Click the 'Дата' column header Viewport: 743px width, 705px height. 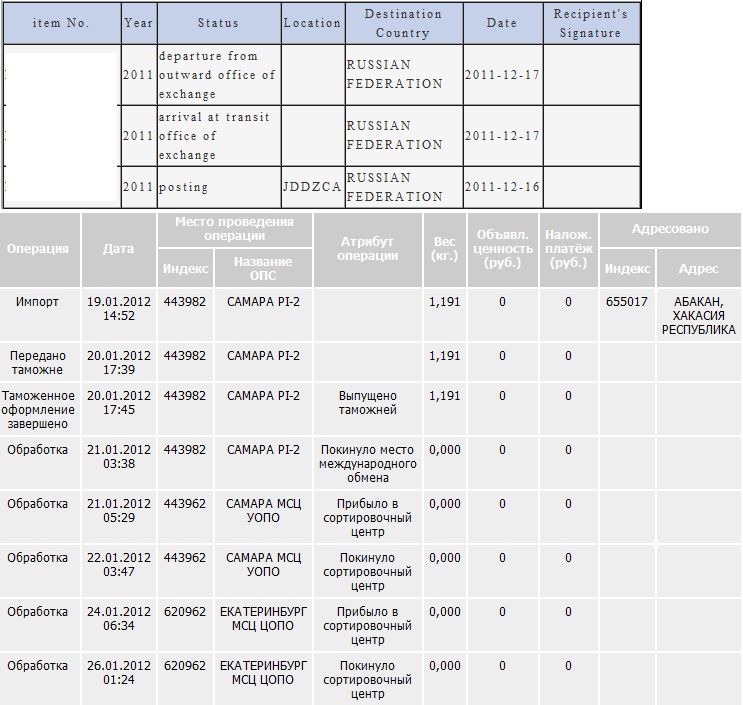click(118, 249)
